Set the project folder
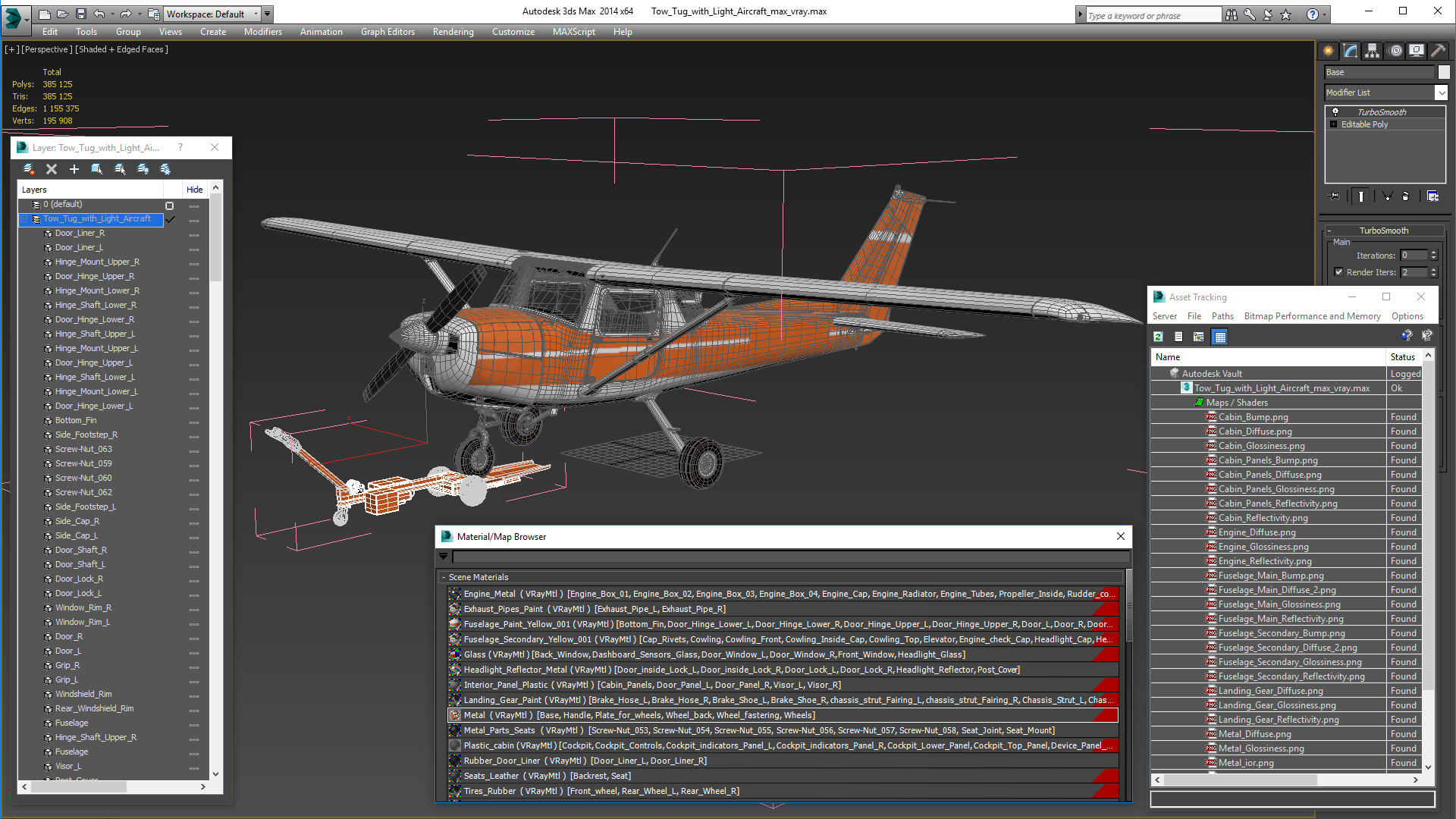Screen dimensions: 1456x819 (x=154, y=14)
